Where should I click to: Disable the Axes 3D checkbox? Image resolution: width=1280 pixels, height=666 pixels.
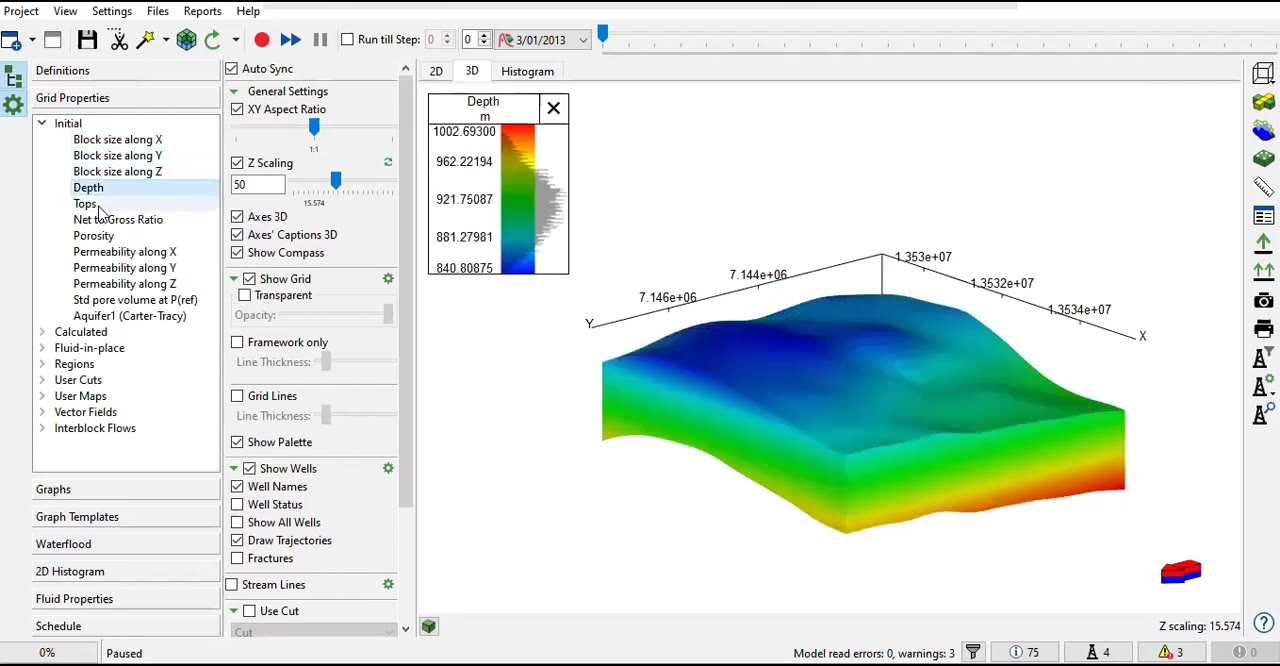[237, 217]
